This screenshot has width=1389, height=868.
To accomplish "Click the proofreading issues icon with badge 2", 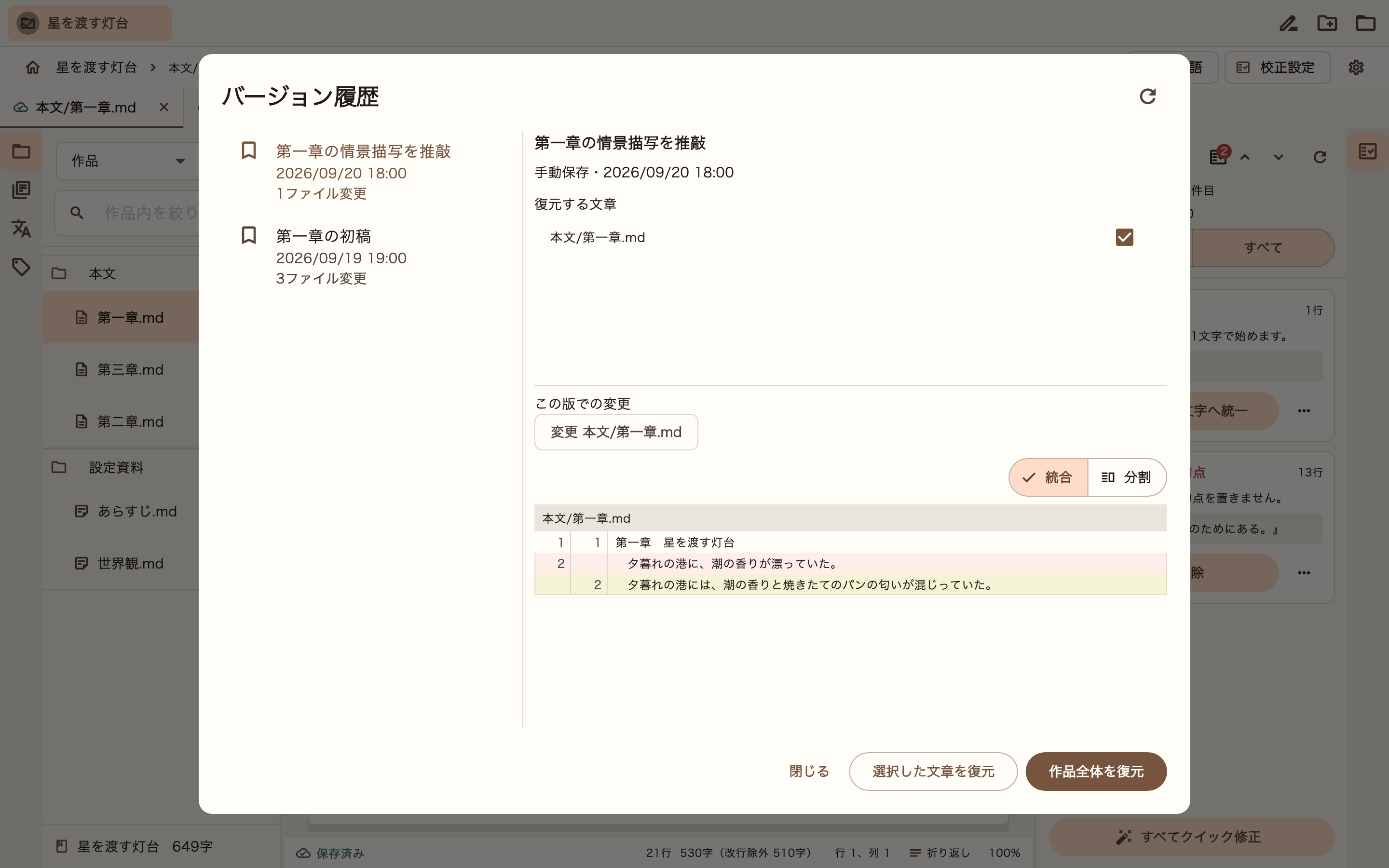I will [1219, 156].
